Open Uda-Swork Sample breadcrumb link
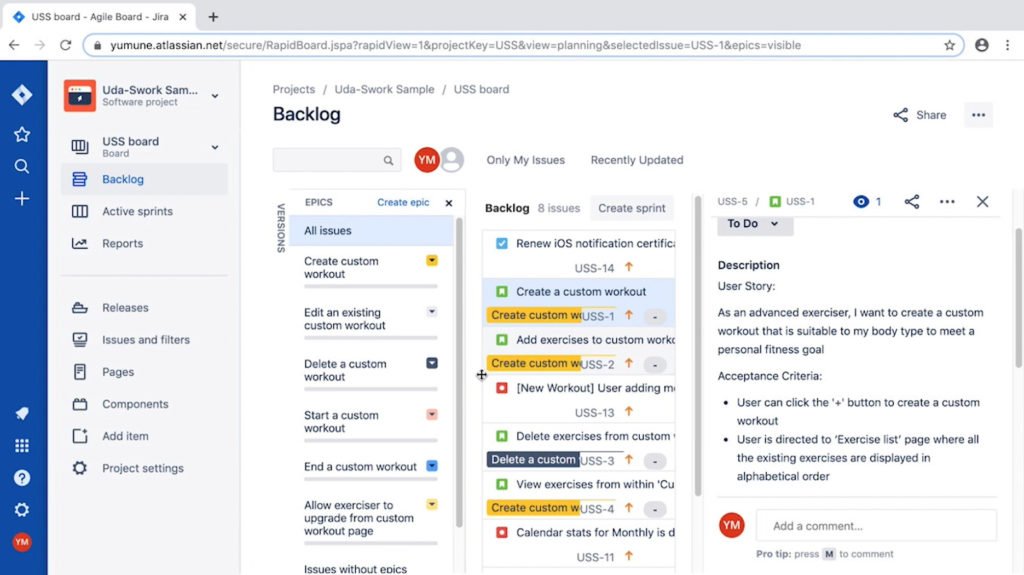The width and height of the screenshot is (1024, 575). pos(384,90)
